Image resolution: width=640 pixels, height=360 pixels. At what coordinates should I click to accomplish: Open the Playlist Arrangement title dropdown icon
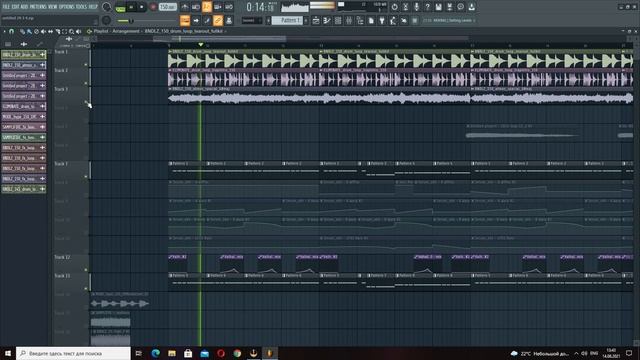point(89,31)
